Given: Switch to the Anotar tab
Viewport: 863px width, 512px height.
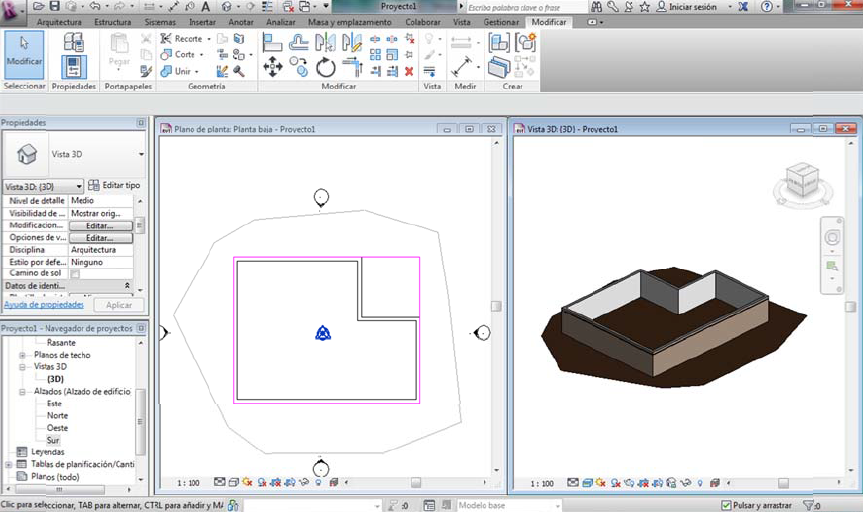Looking at the screenshot, I should click(241, 22).
